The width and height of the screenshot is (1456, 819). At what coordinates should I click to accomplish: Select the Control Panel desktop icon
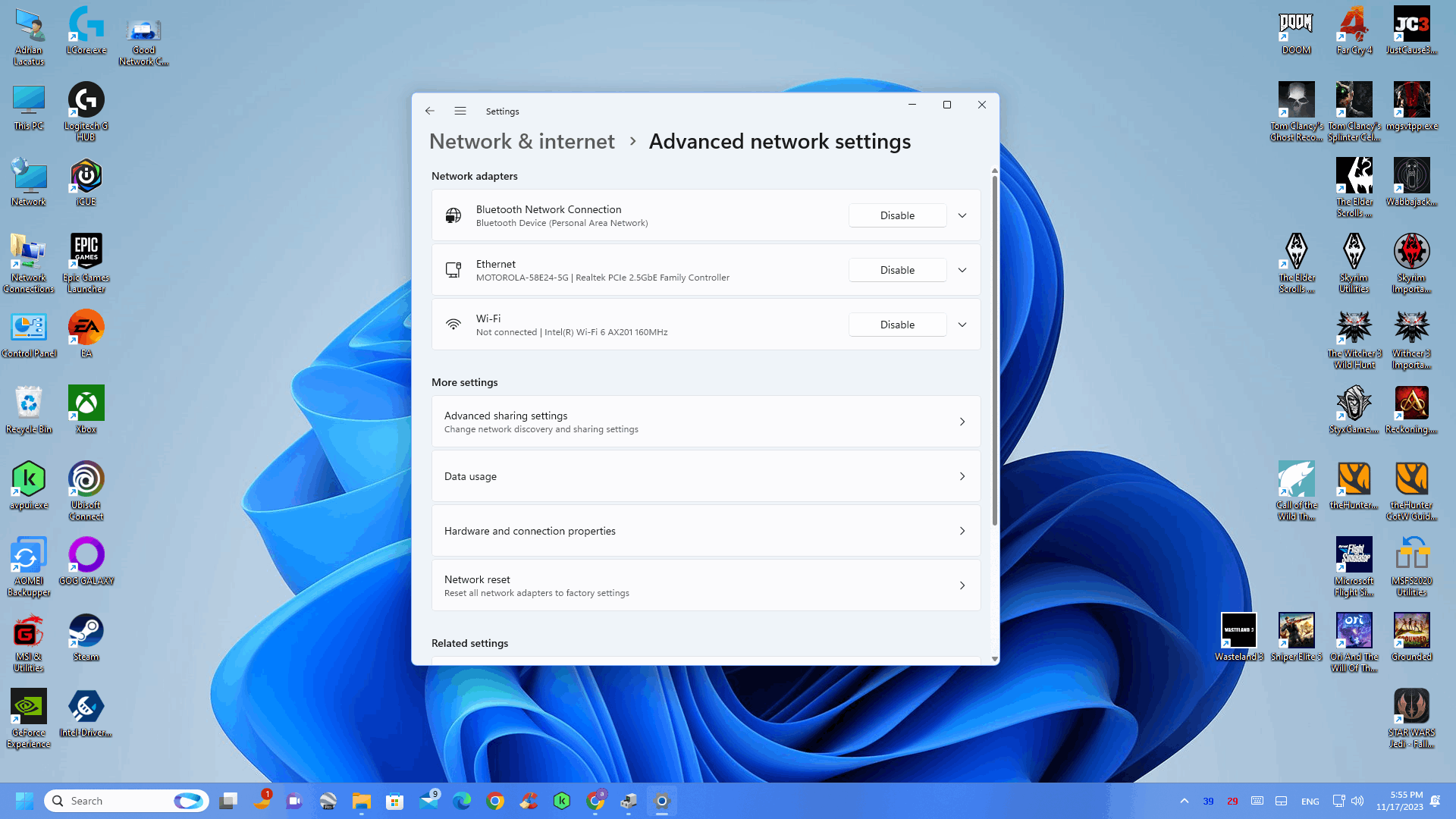[x=29, y=334]
